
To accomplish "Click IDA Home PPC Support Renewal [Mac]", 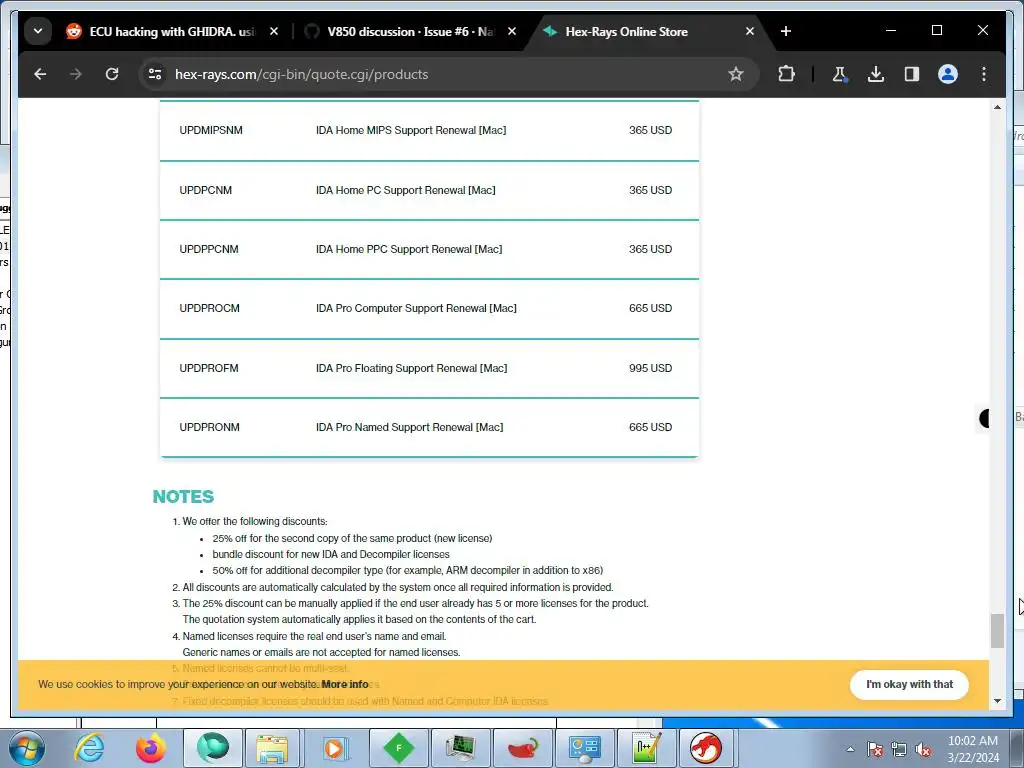I will 409,249.
